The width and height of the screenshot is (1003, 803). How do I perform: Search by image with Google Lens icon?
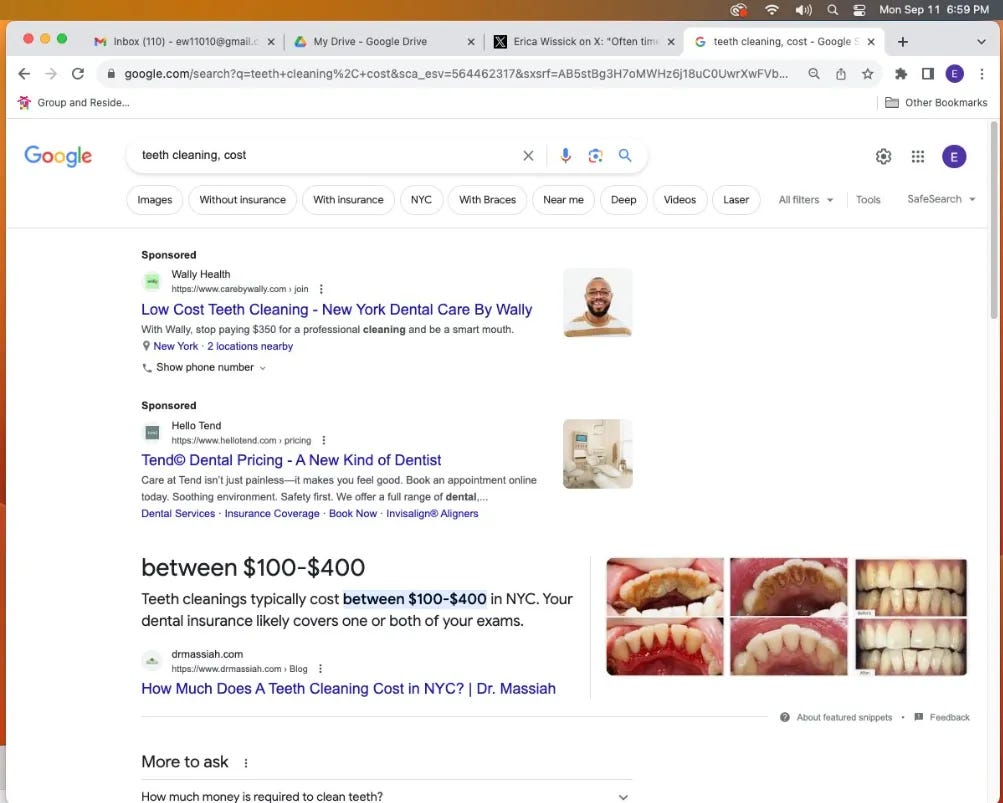[596, 155]
